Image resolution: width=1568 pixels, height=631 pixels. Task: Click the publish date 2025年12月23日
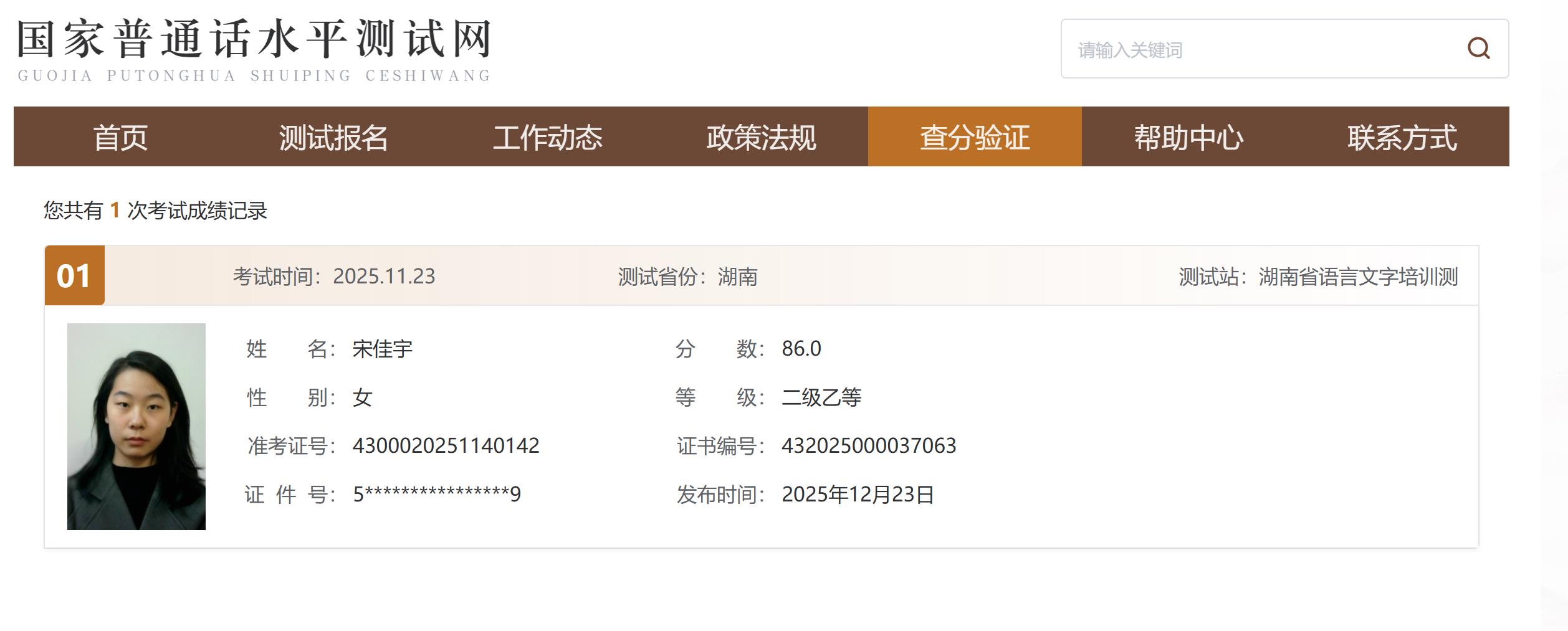pos(858,495)
